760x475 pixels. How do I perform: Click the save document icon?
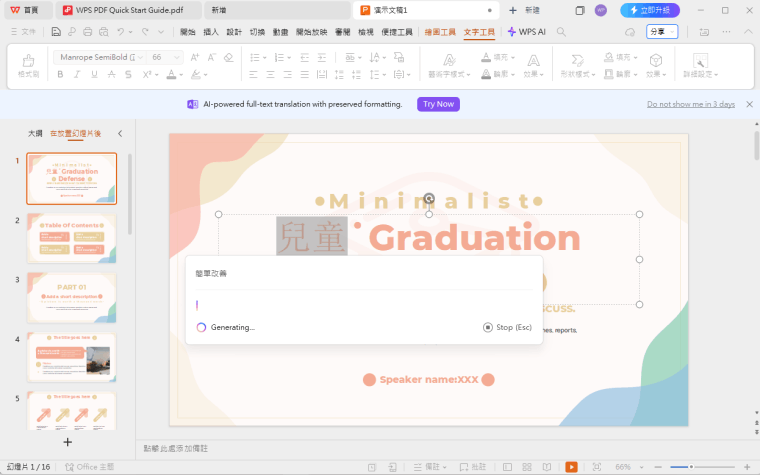[x=56, y=32]
